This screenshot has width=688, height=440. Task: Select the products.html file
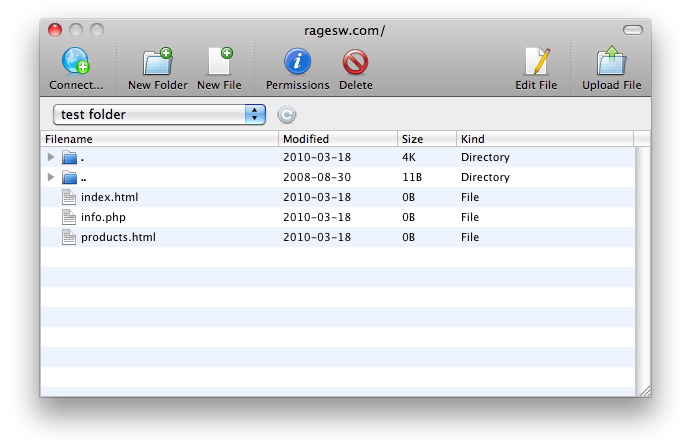click(x=118, y=237)
